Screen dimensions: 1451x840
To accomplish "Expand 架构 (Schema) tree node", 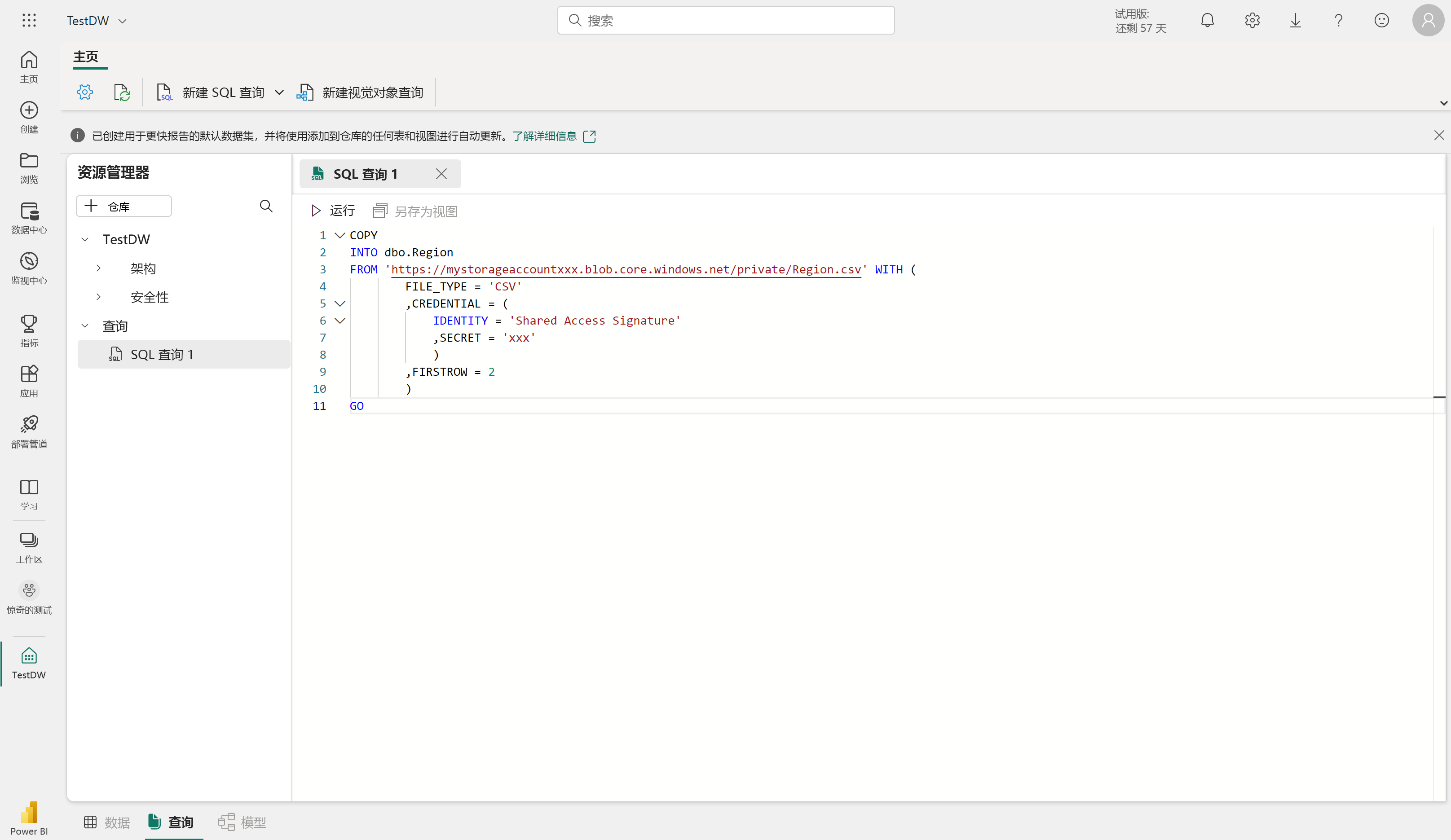I will pos(99,267).
